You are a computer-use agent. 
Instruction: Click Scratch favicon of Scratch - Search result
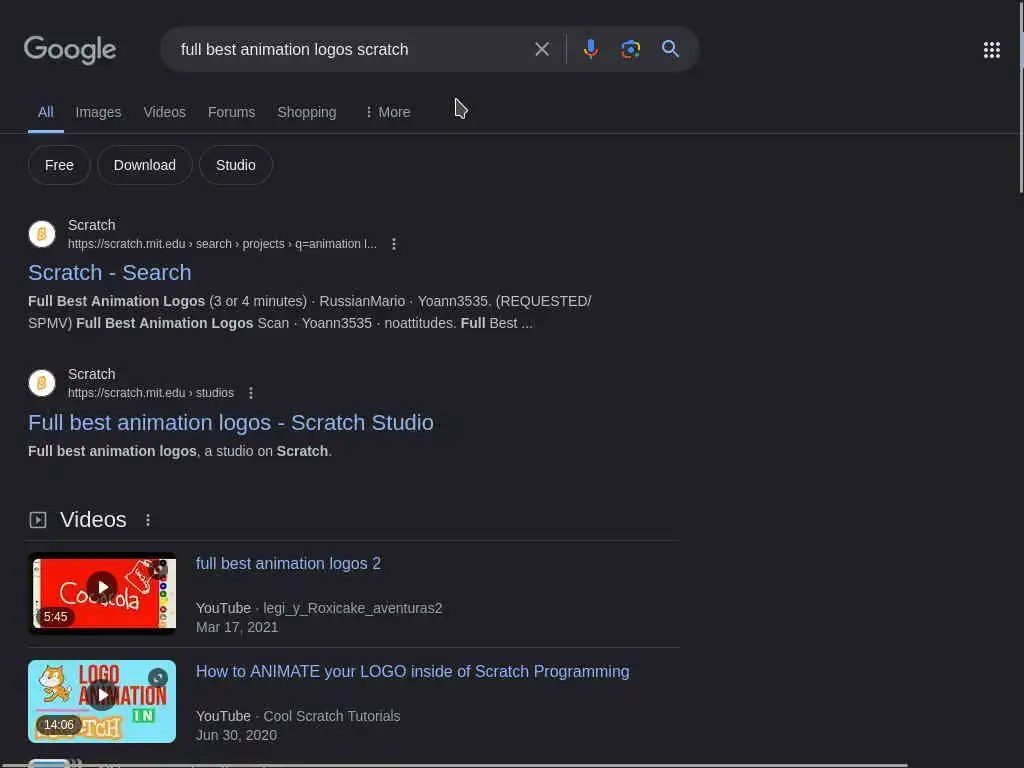pyautogui.click(x=42, y=234)
